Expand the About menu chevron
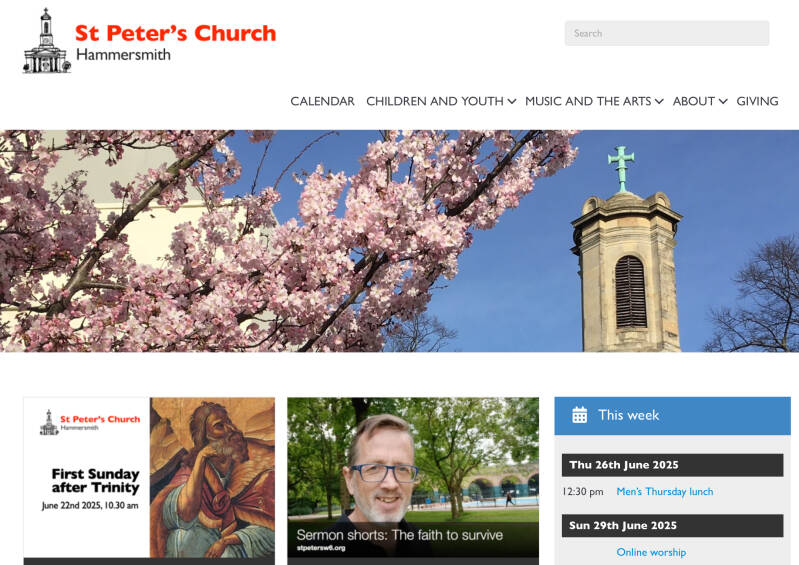The width and height of the screenshot is (799, 565). point(723,101)
